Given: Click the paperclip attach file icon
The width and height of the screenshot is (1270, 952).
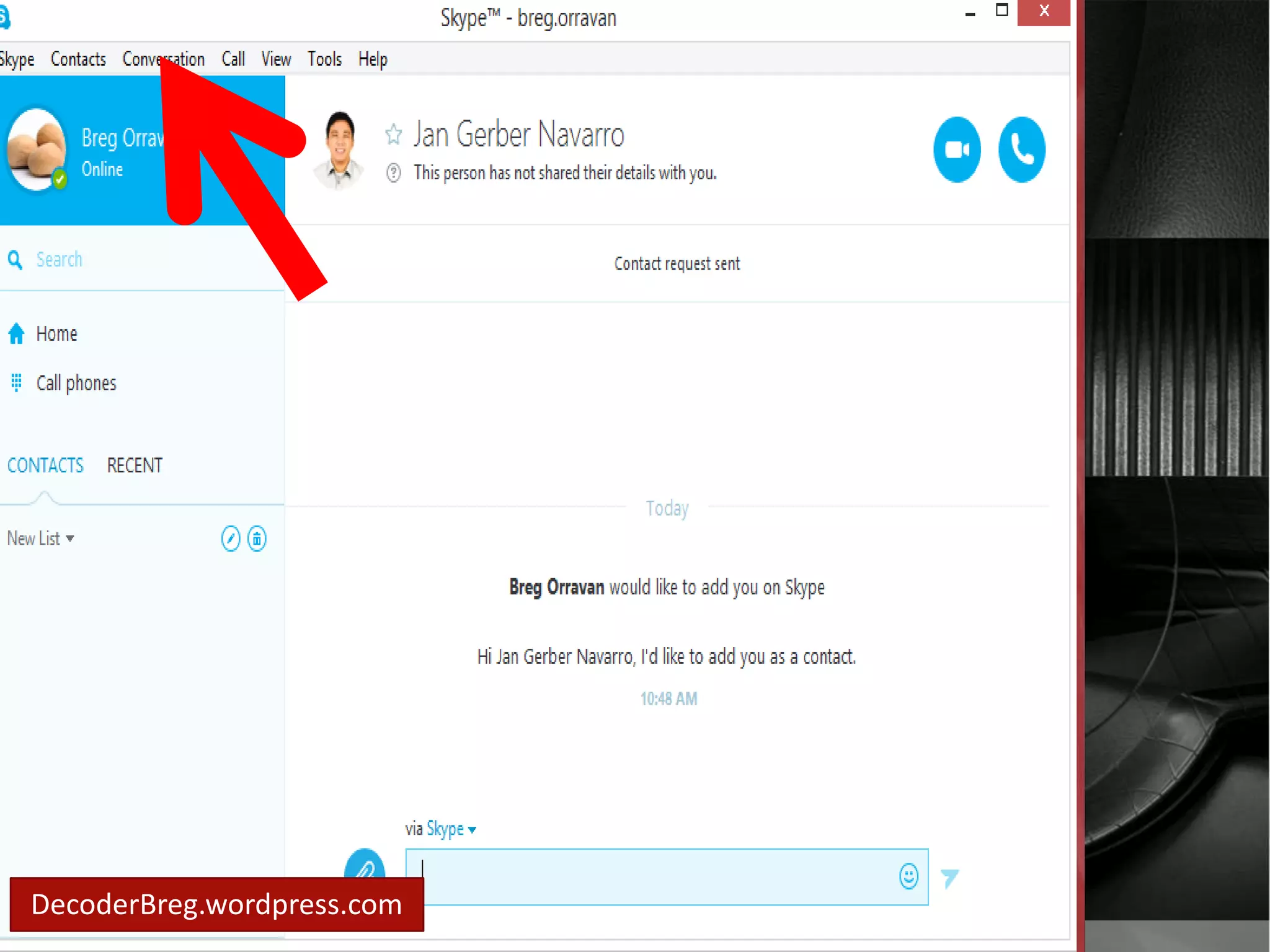Looking at the screenshot, I should pyautogui.click(x=365, y=866).
